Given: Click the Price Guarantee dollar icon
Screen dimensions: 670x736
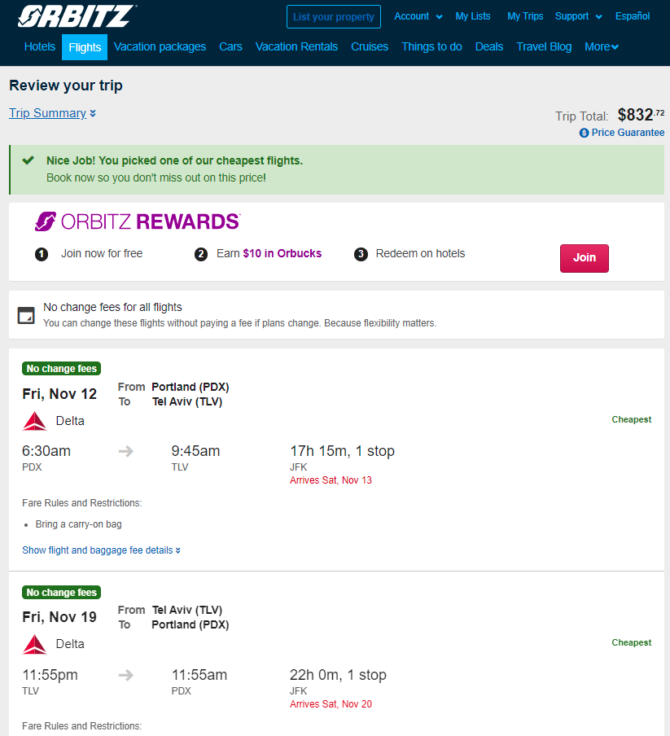Looking at the screenshot, I should [x=584, y=133].
